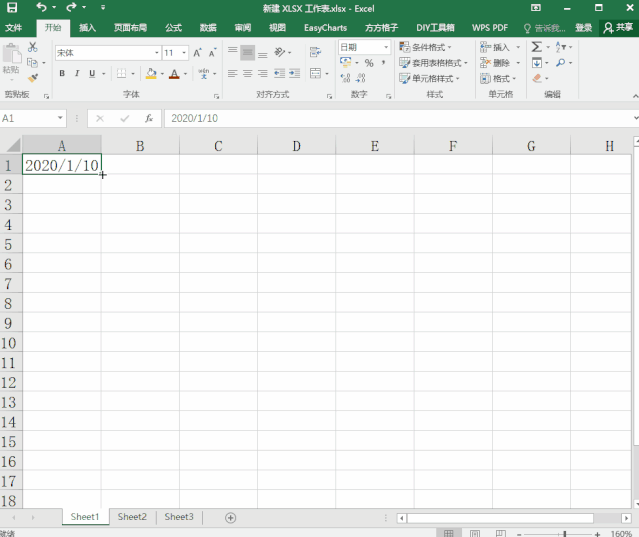Click the zoom slider handle
The image size is (639, 537).
click(x=565, y=533)
